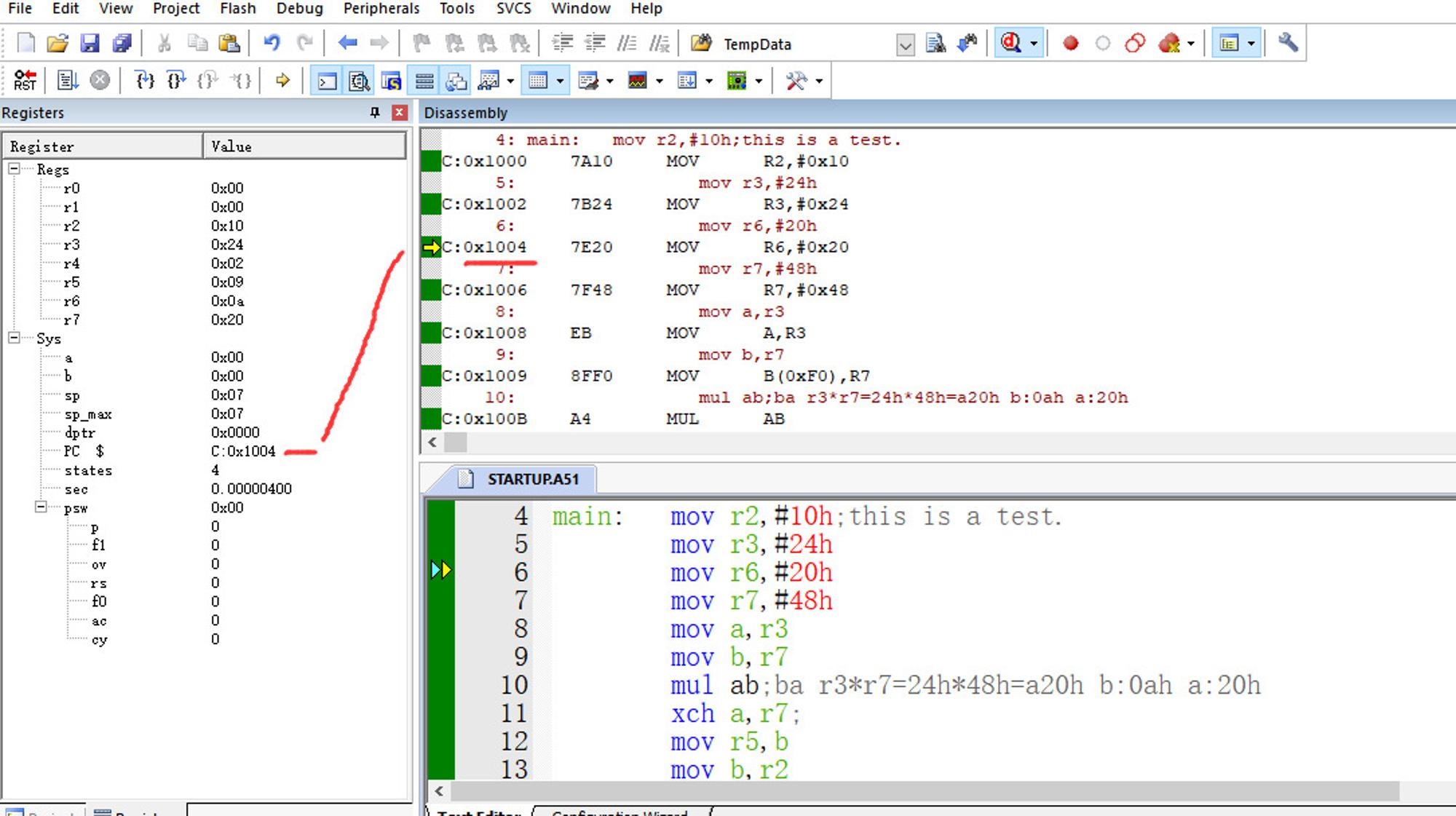Open the Serial windows dropdown arrow

pos(610,81)
